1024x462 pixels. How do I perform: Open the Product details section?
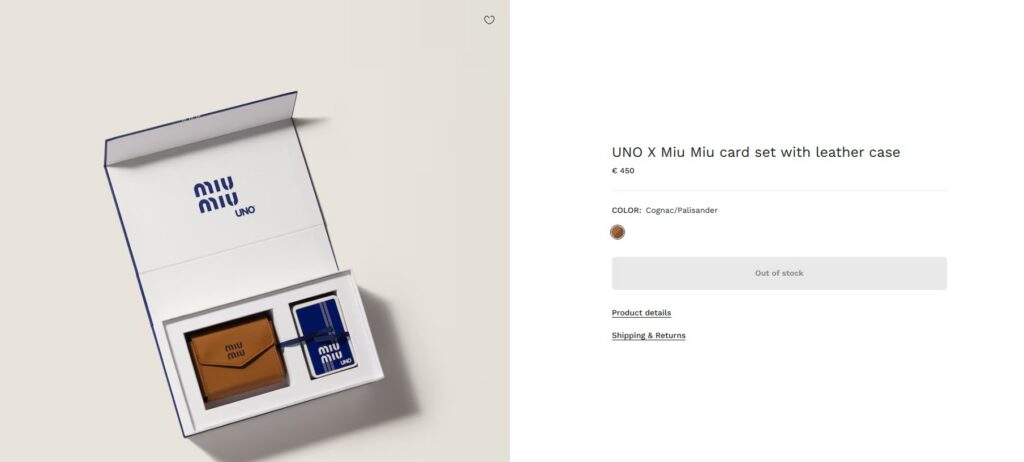(641, 312)
